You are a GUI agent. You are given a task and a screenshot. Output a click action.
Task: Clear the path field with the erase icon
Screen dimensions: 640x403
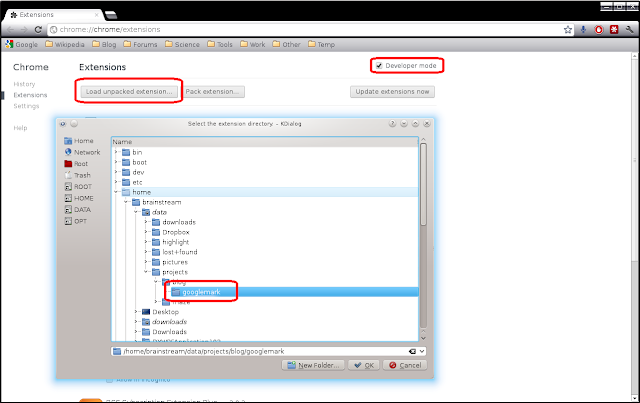412,351
